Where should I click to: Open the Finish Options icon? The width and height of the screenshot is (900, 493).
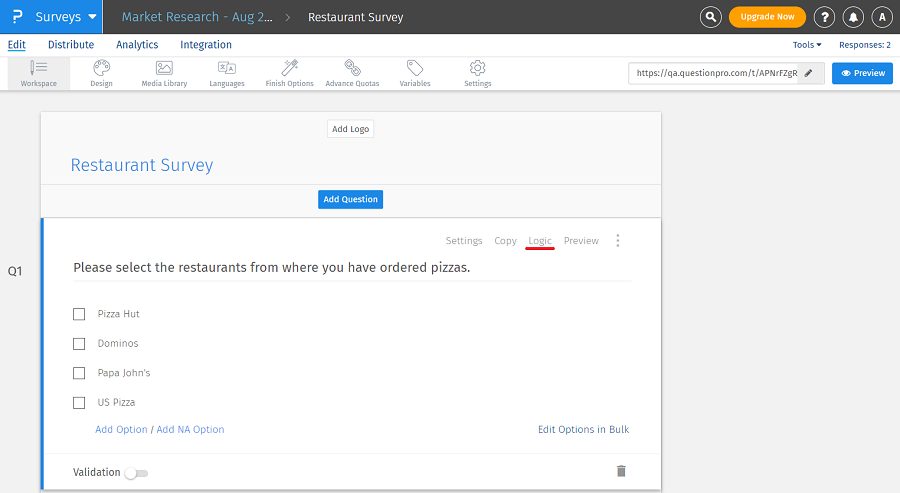click(290, 68)
